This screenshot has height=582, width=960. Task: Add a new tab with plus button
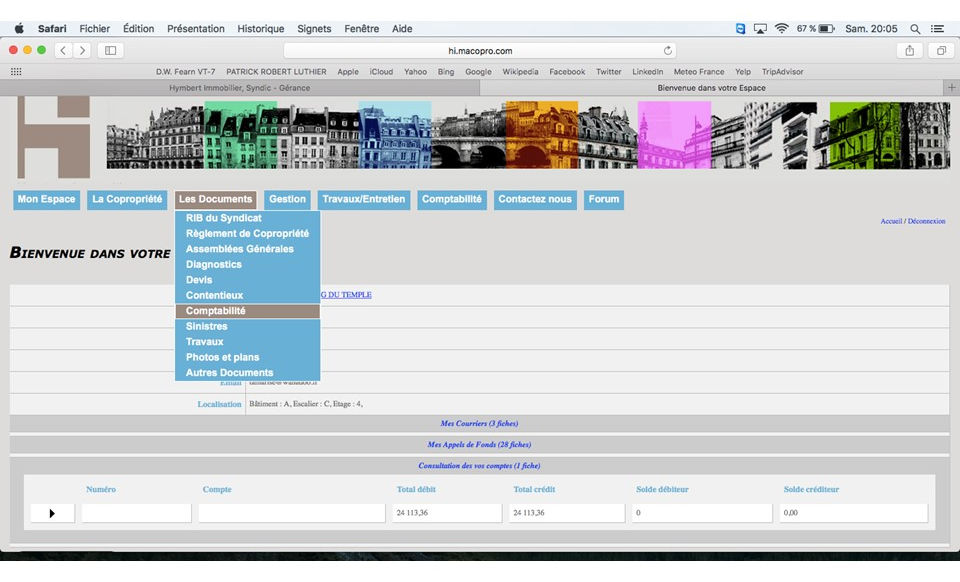951,88
